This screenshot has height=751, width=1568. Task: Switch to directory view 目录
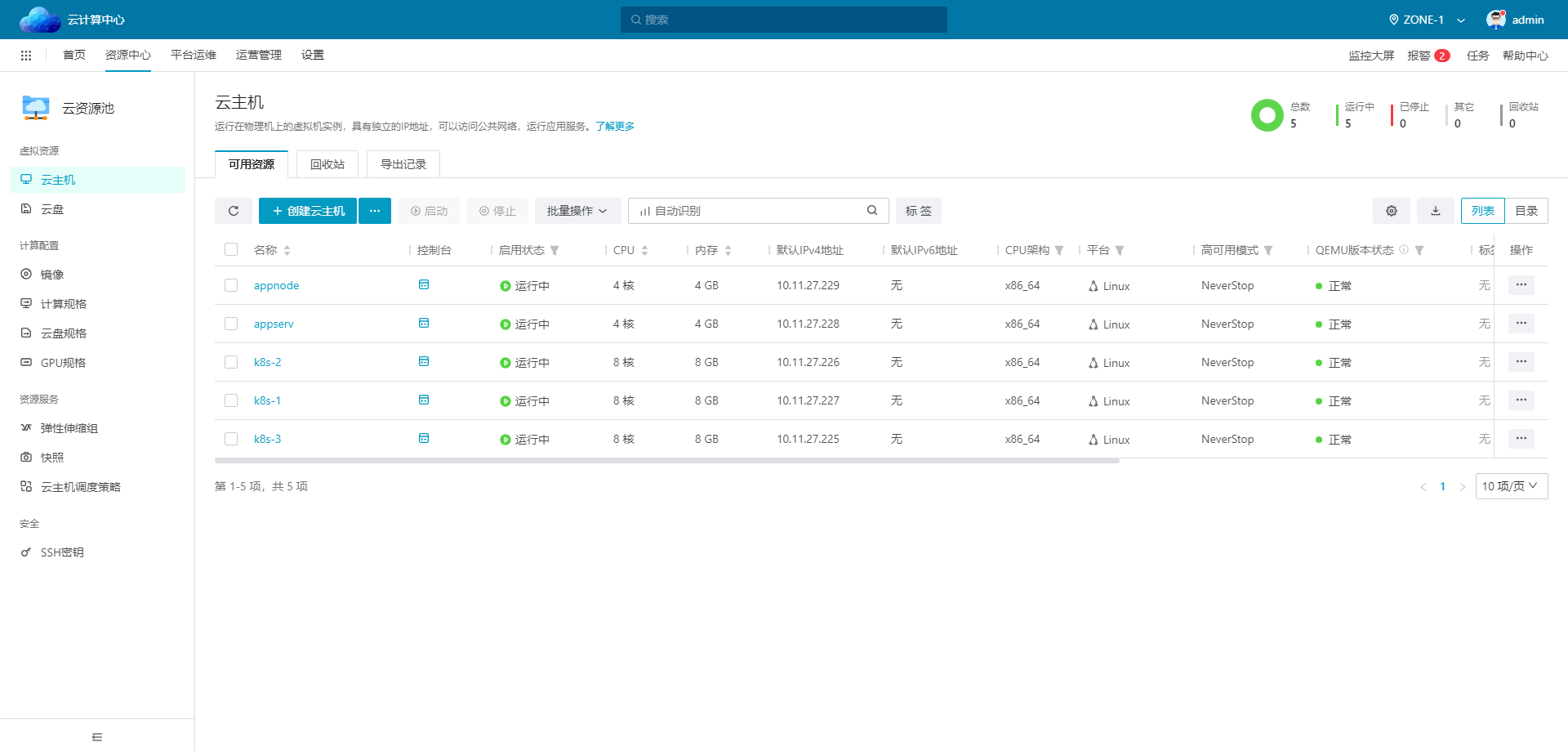pyautogui.click(x=1526, y=211)
